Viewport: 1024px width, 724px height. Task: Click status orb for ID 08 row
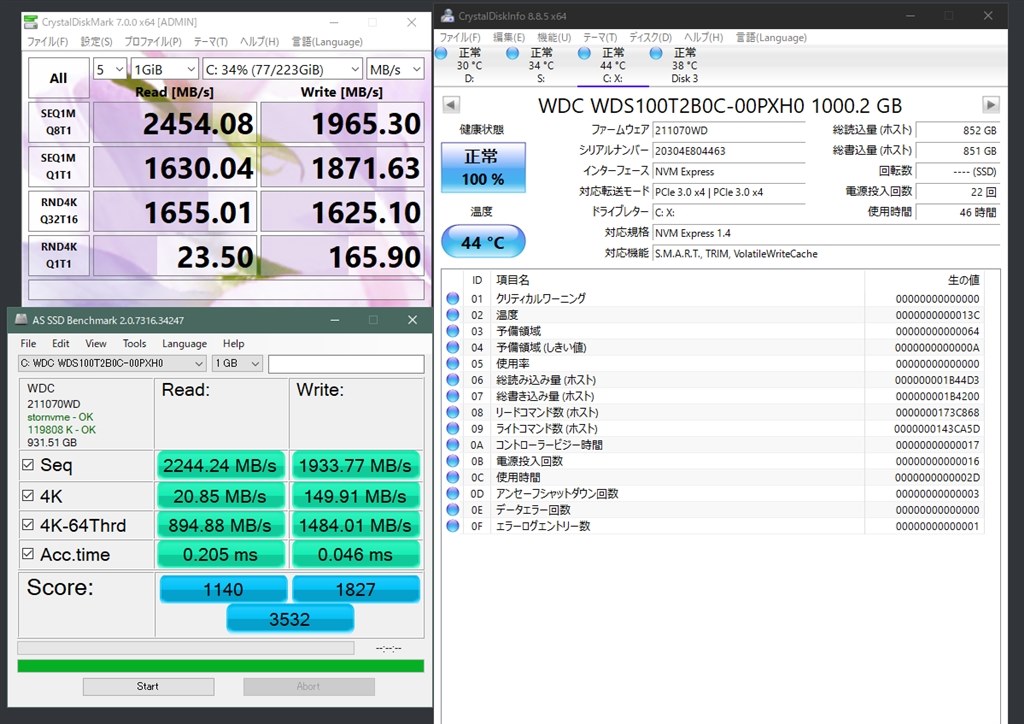(453, 412)
